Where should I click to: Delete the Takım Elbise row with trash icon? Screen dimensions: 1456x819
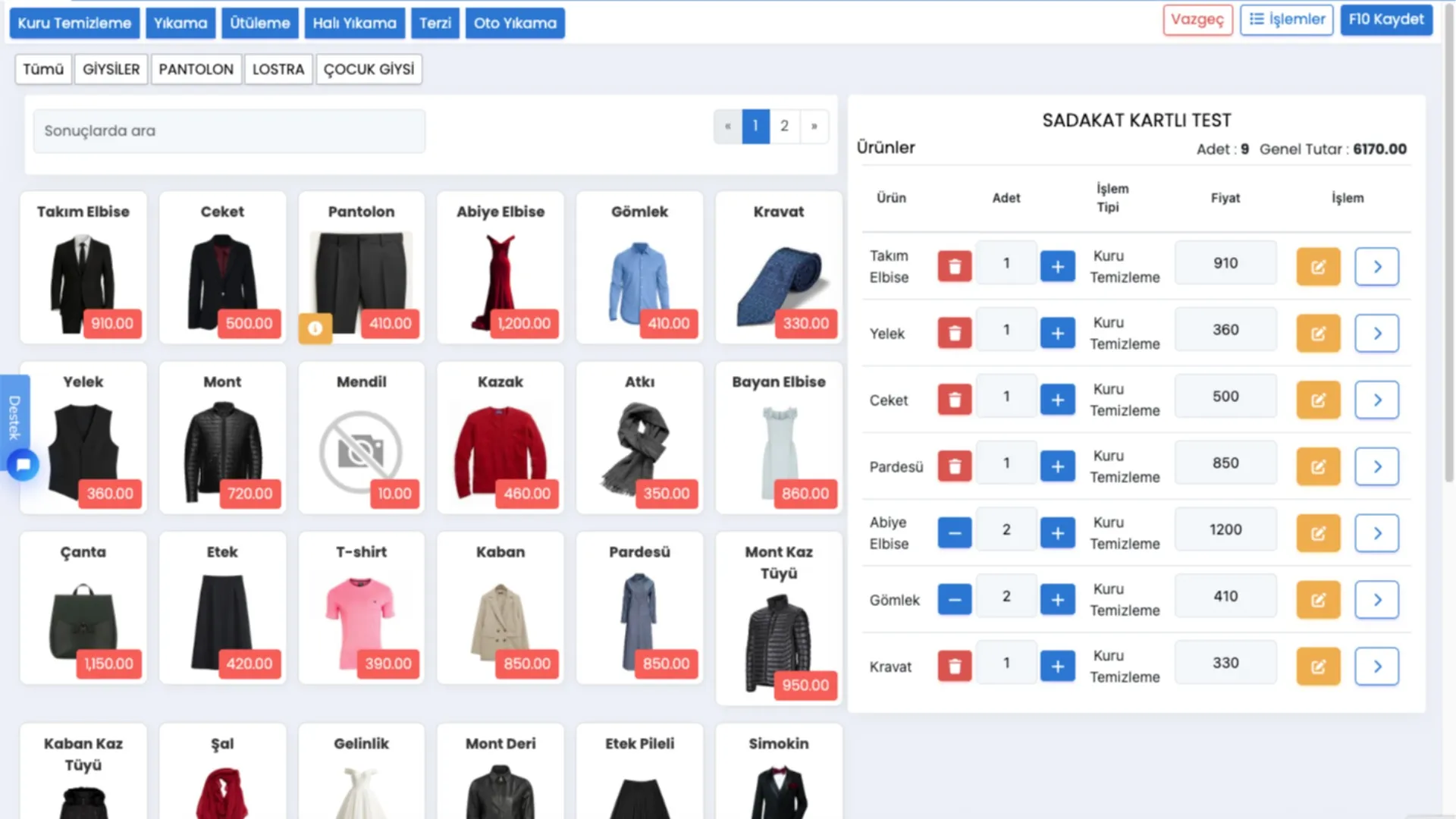[x=954, y=266]
